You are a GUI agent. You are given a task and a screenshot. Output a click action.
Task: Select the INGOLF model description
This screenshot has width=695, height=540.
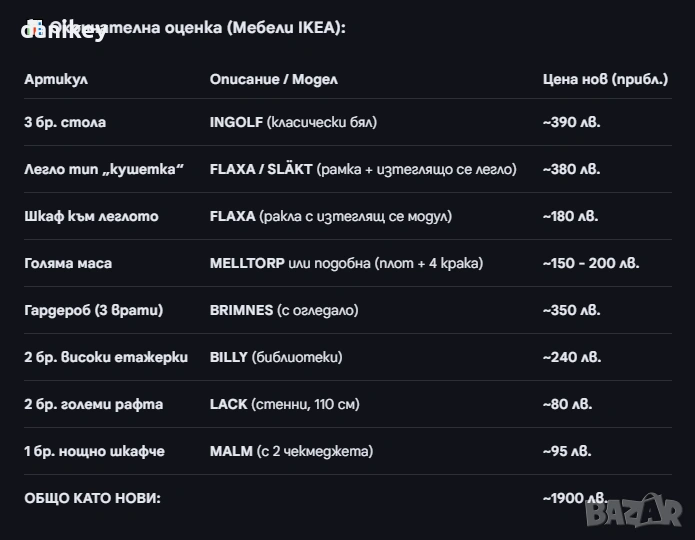(293, 122)
